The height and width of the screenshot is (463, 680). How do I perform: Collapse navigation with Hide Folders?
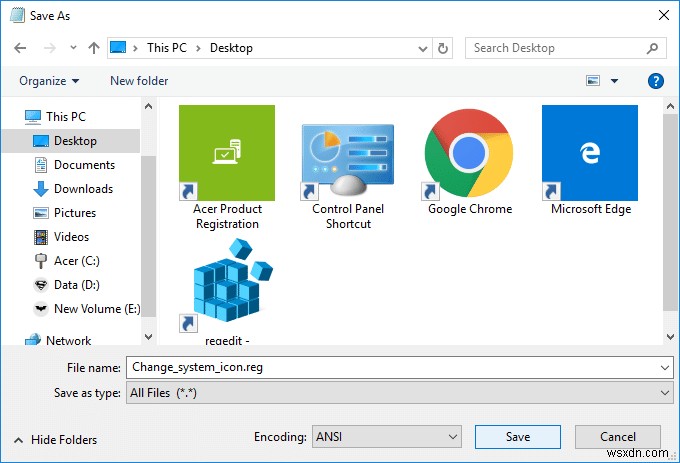pos(56,440)
